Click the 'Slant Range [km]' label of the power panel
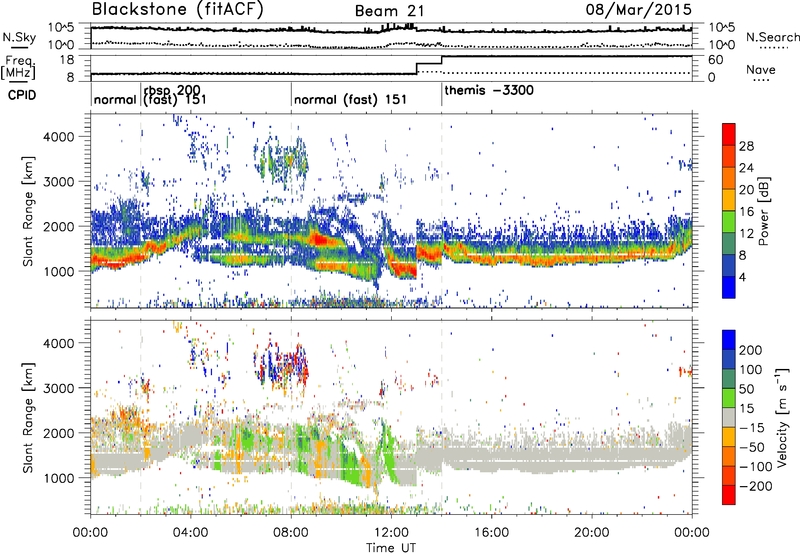This screenshot has height=554, width=800. click(28, 211)
